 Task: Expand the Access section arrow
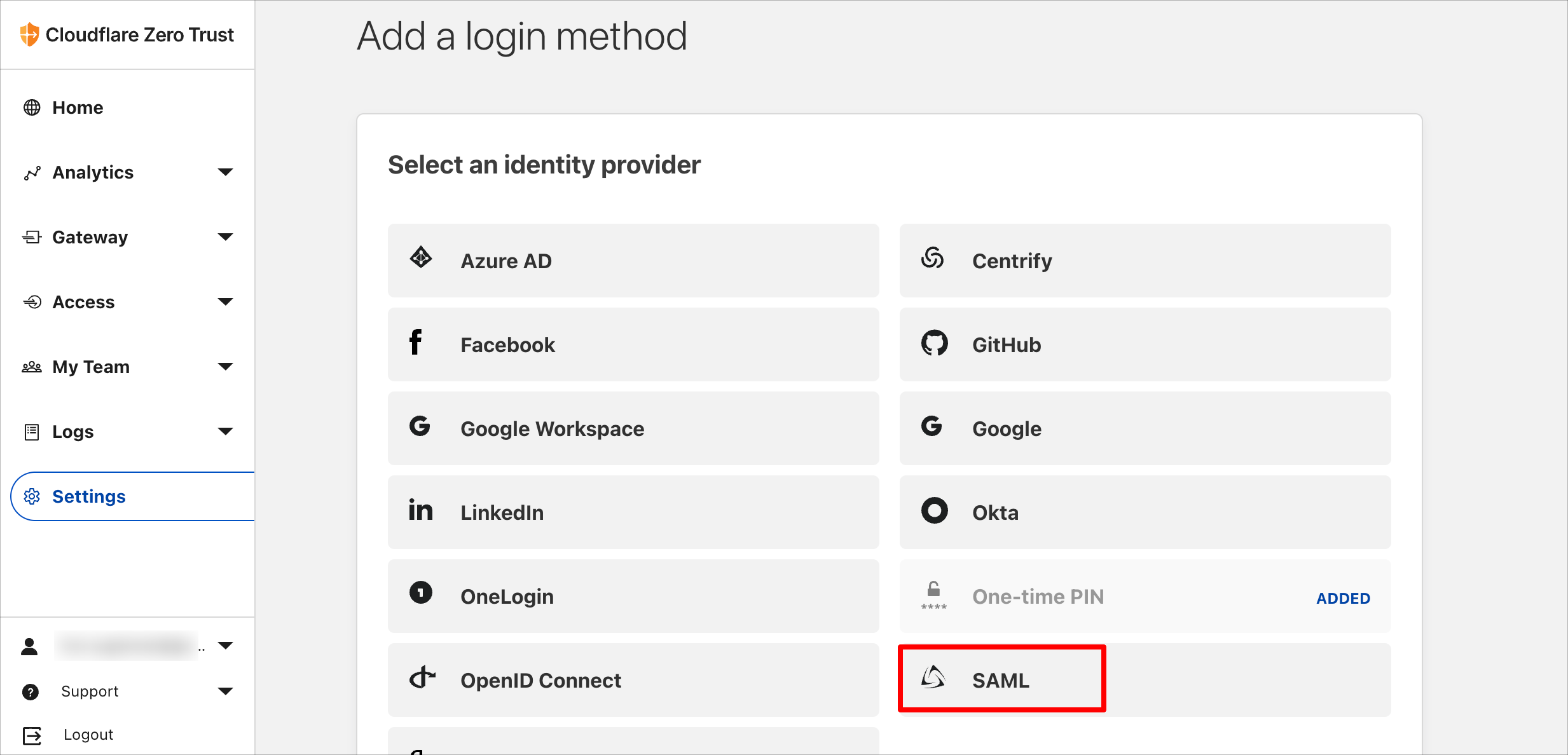[x=225, y=302]
